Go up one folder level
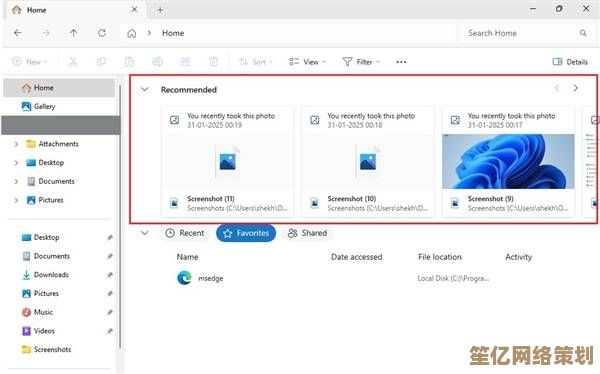 point(73,33)
